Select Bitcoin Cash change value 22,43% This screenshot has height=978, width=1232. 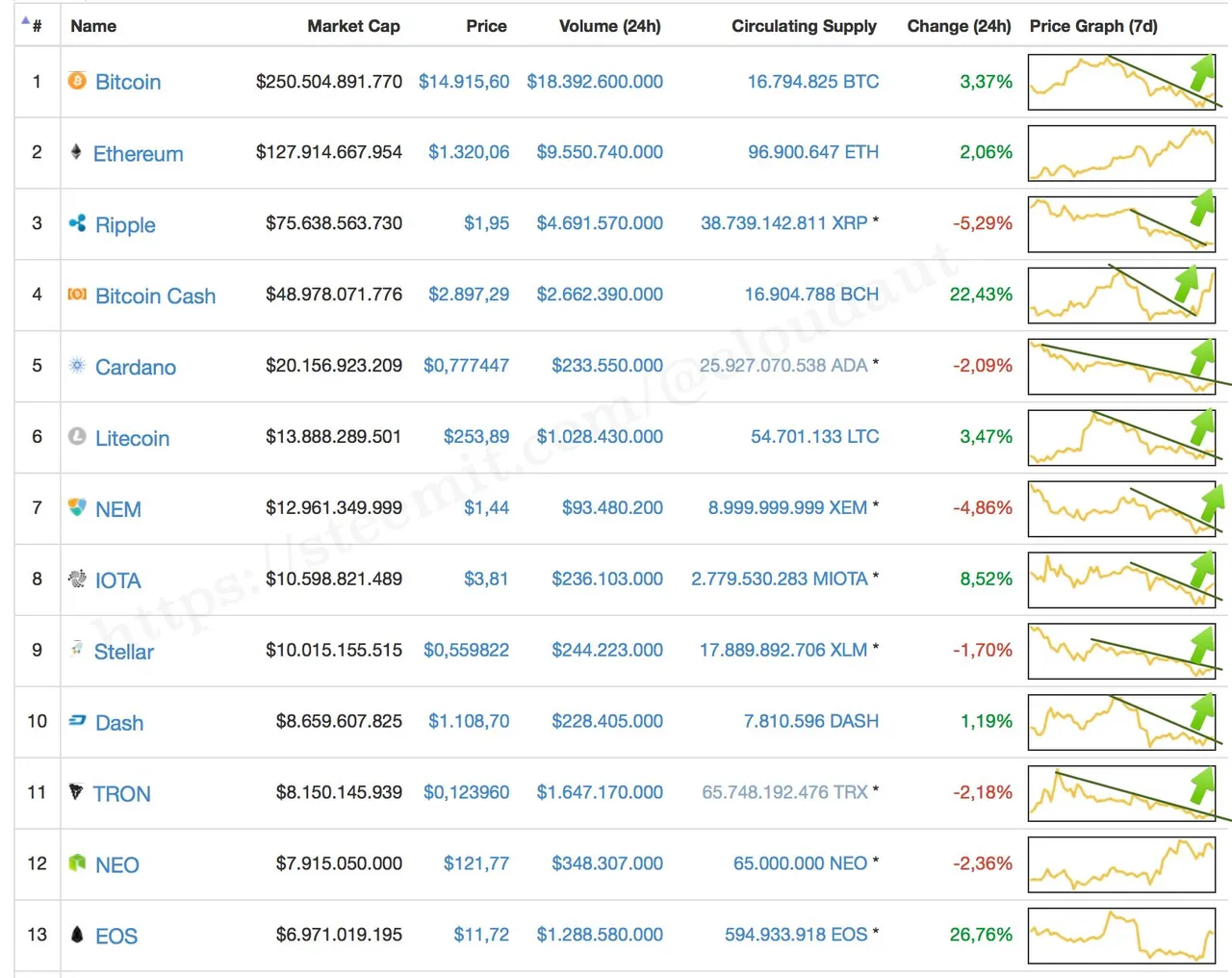[x=981, y=295]
